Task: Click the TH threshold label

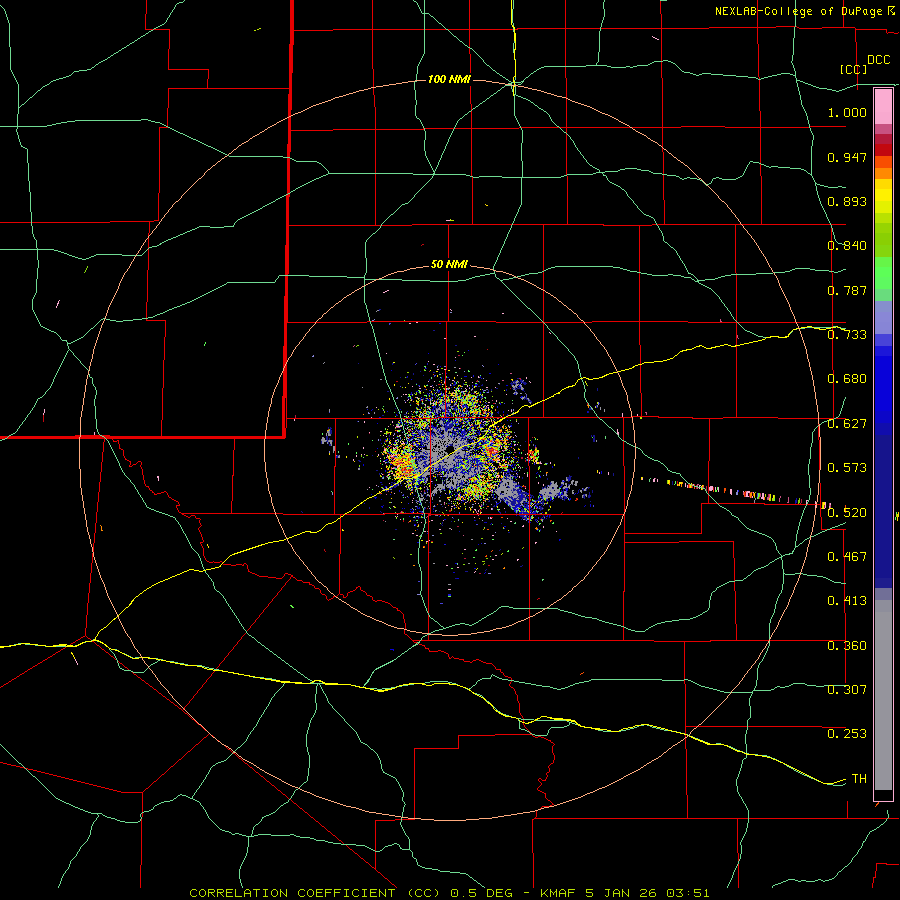Action: 859,779
